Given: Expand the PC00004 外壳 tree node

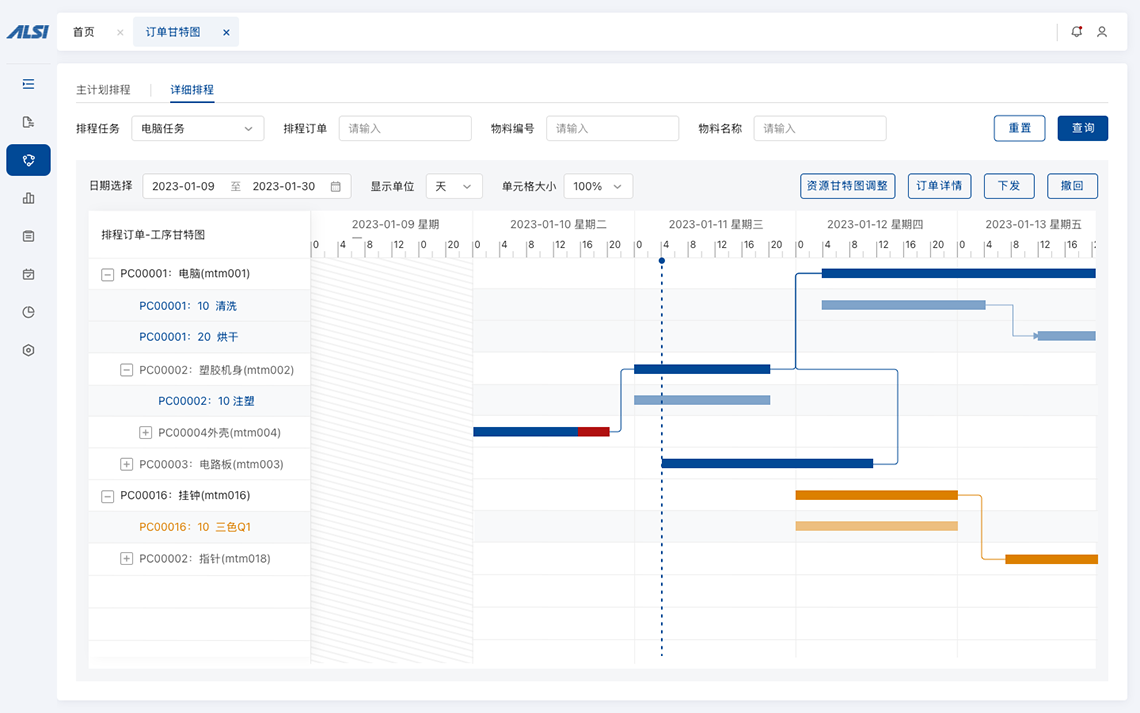Looking at the screenshot, I should 145,433.
